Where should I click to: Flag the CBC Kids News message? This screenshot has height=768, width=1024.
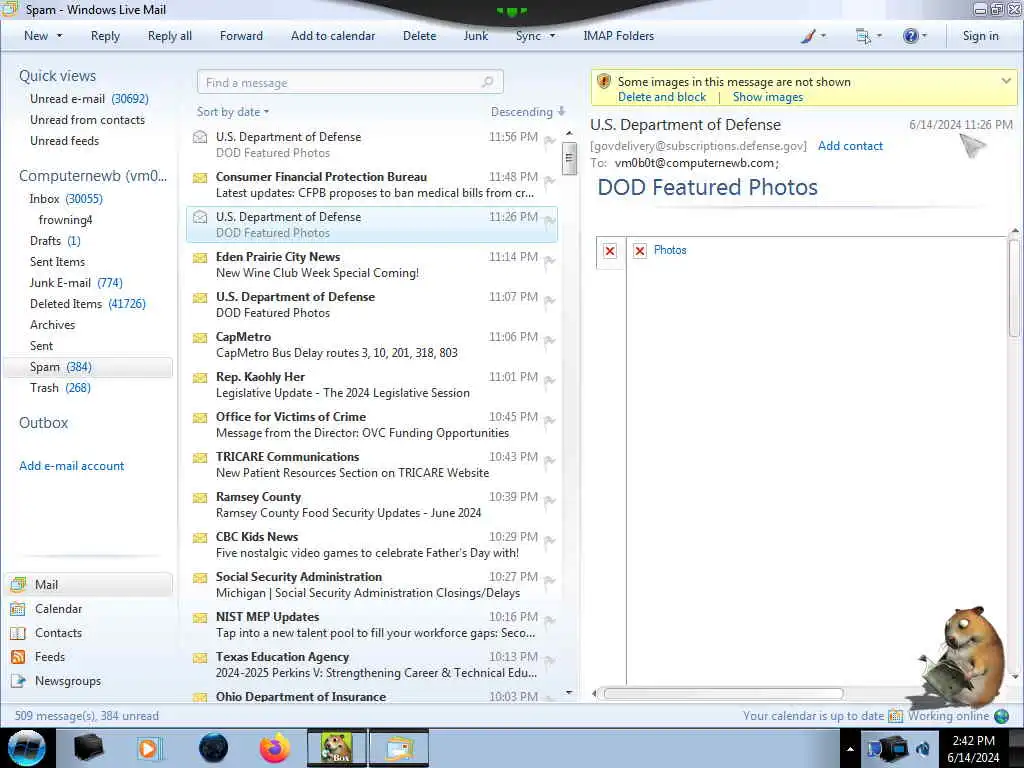coord(549,539)
